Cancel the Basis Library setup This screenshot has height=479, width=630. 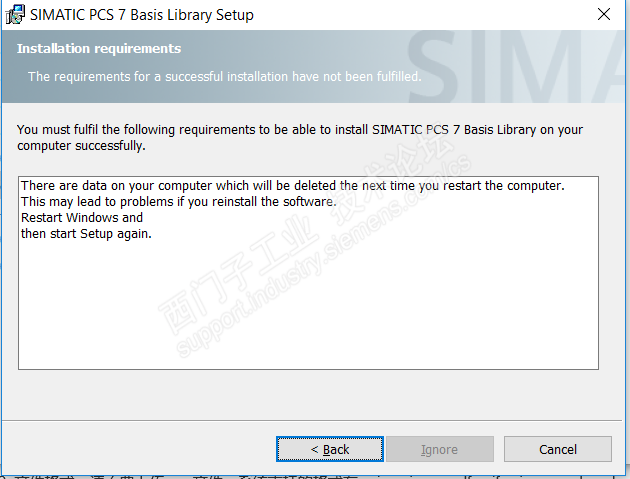(x=557, y=449)
